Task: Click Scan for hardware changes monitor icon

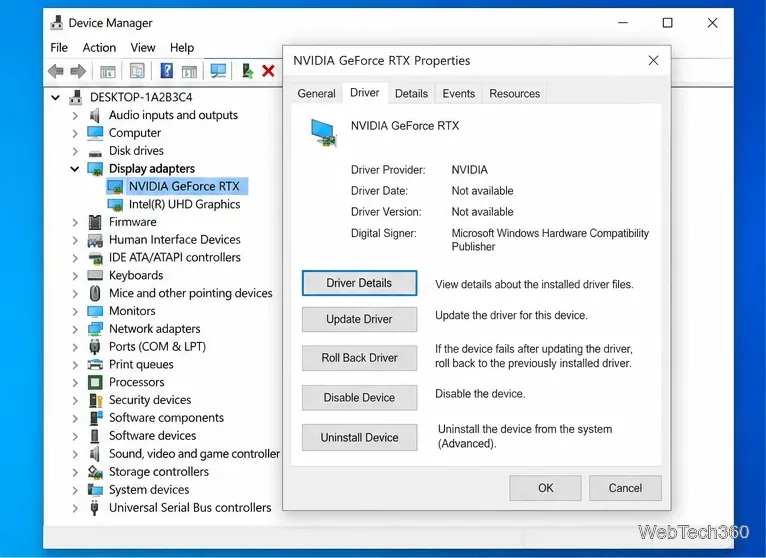Action: 218,71
